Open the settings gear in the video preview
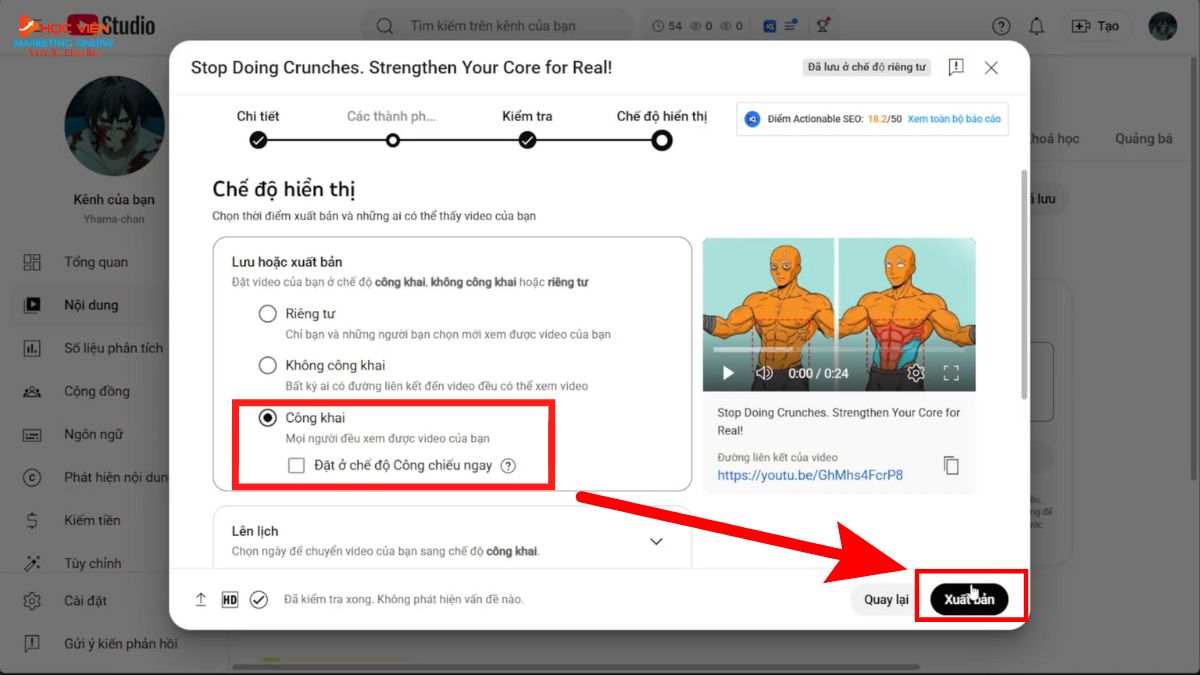 click(x=914, y=372)
